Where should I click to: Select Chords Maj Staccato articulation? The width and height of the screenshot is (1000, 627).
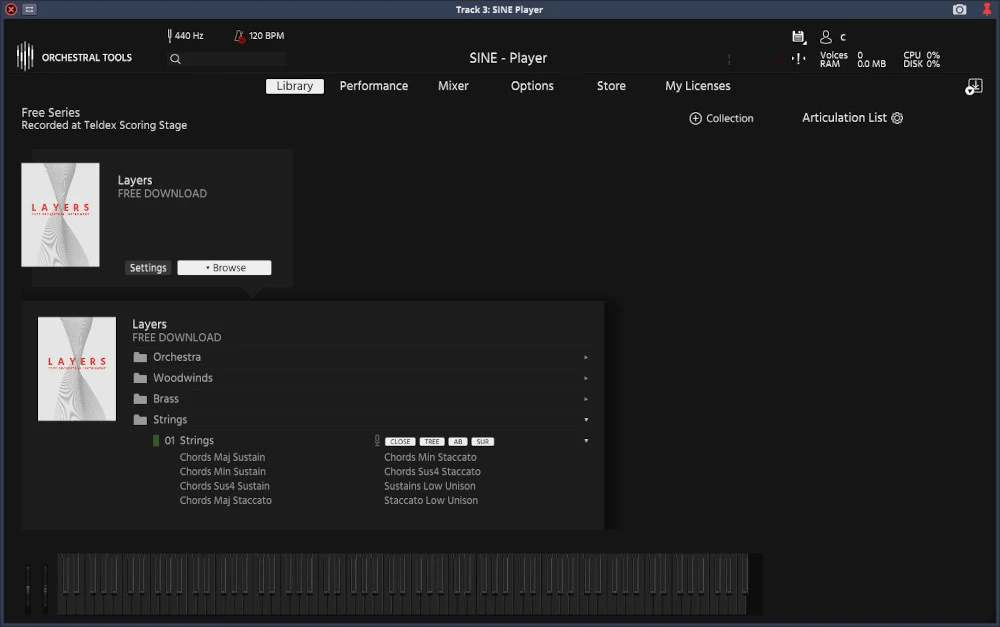point(225,501)
